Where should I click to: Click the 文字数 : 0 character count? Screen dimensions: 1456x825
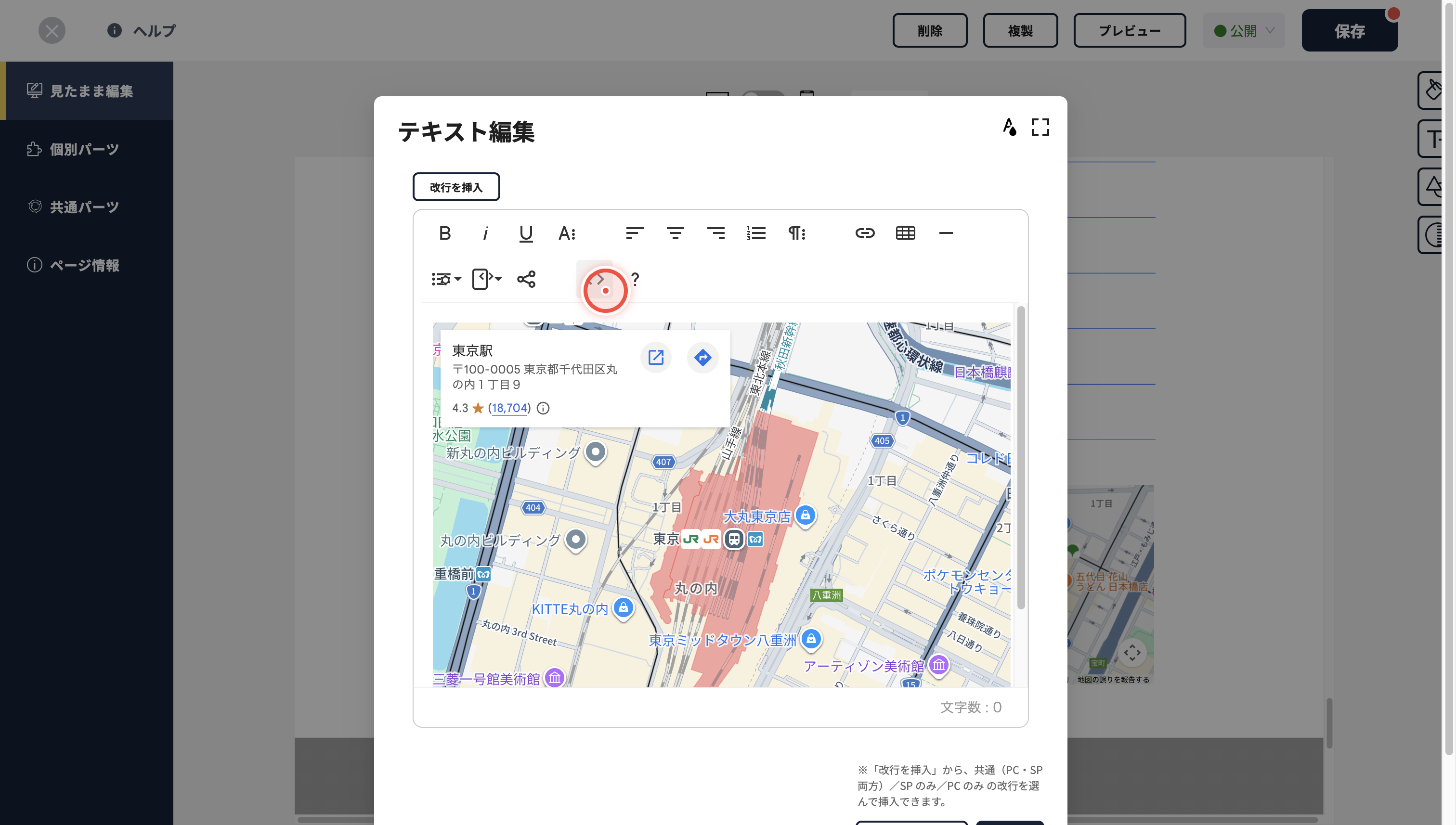click(x=971, y=707)
